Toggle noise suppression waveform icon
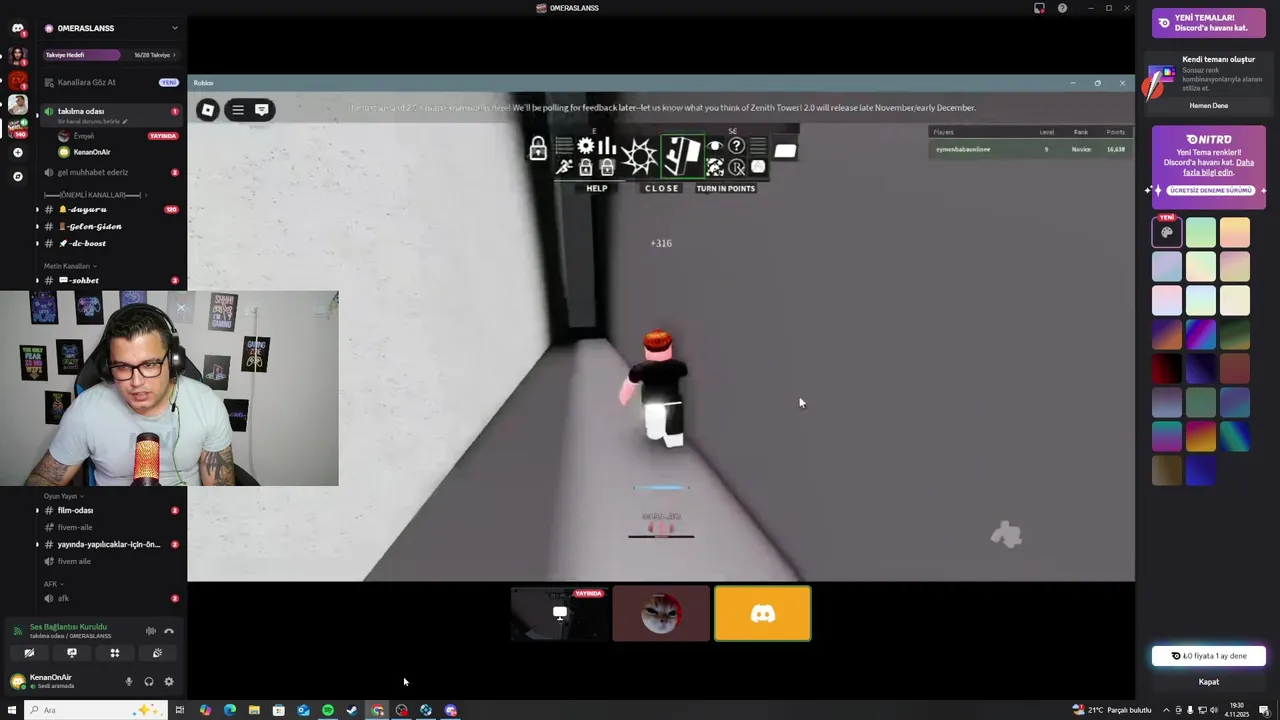 point(150,631)
